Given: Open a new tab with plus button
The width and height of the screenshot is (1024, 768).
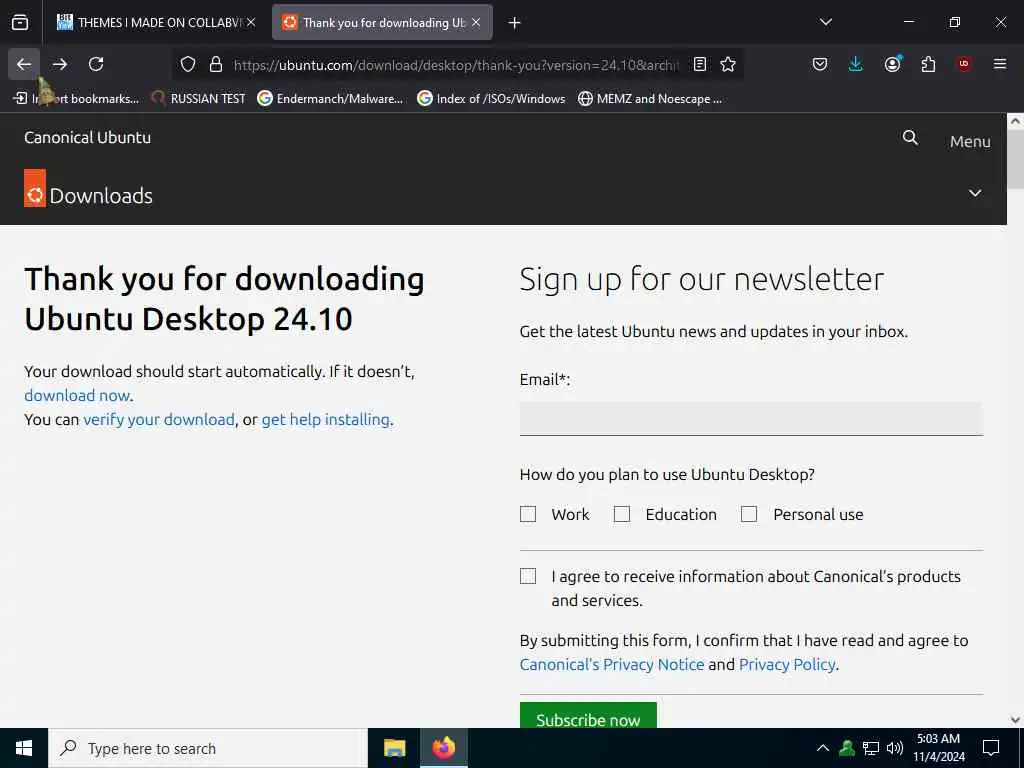Looking at the screenshot, I should coord(515,23).
